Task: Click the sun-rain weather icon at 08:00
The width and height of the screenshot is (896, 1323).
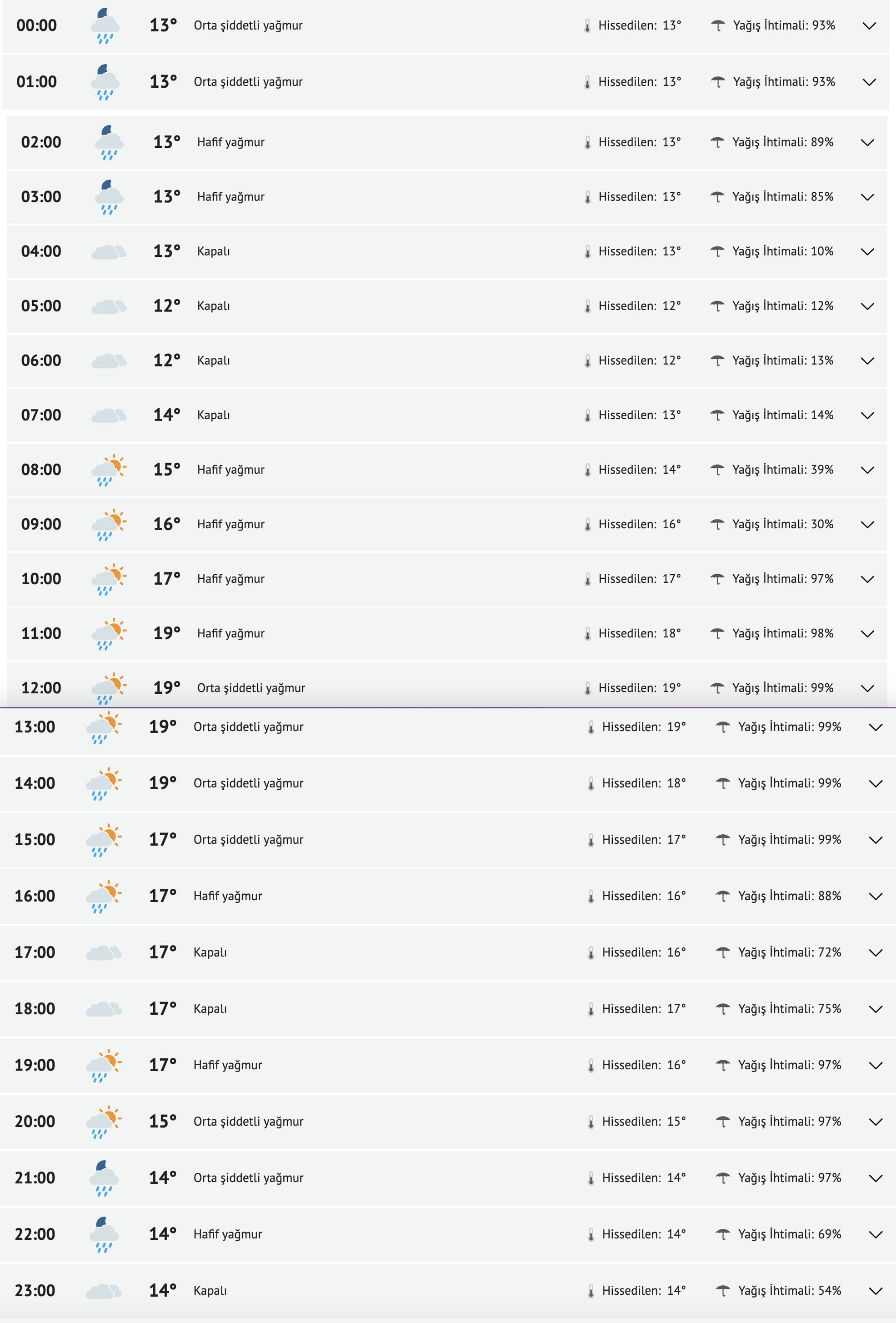Action: pyautogui.click(x=109, y=470)
